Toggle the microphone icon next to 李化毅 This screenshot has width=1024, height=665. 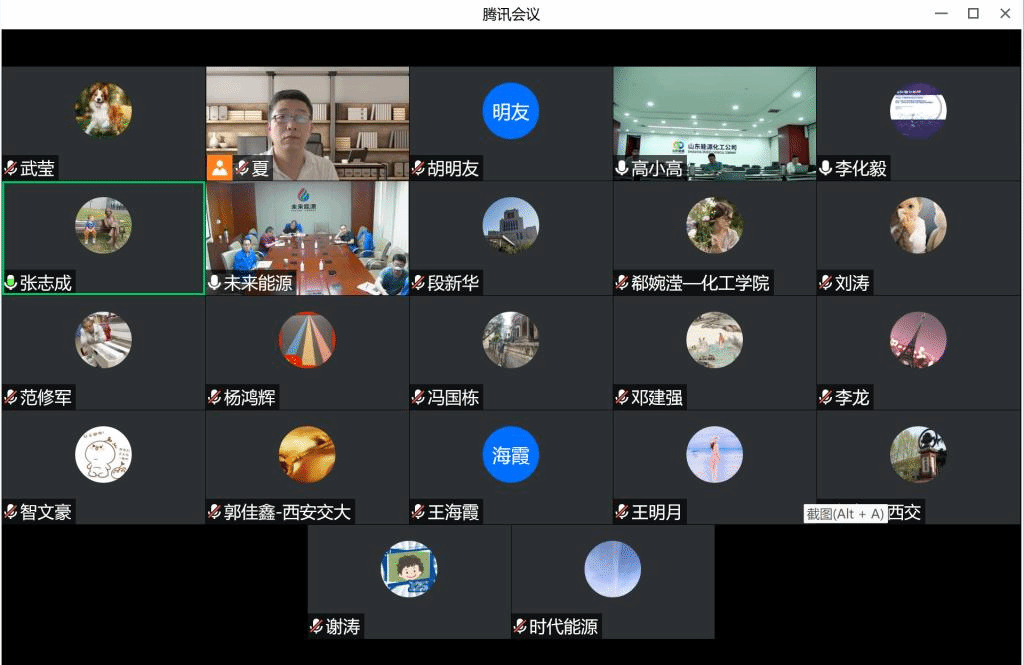point(826,169)
